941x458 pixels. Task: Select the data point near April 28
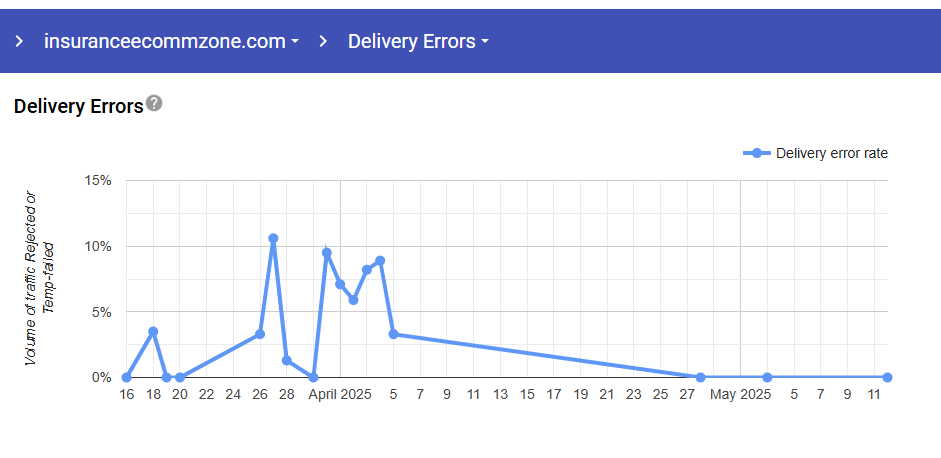point(700,377)
